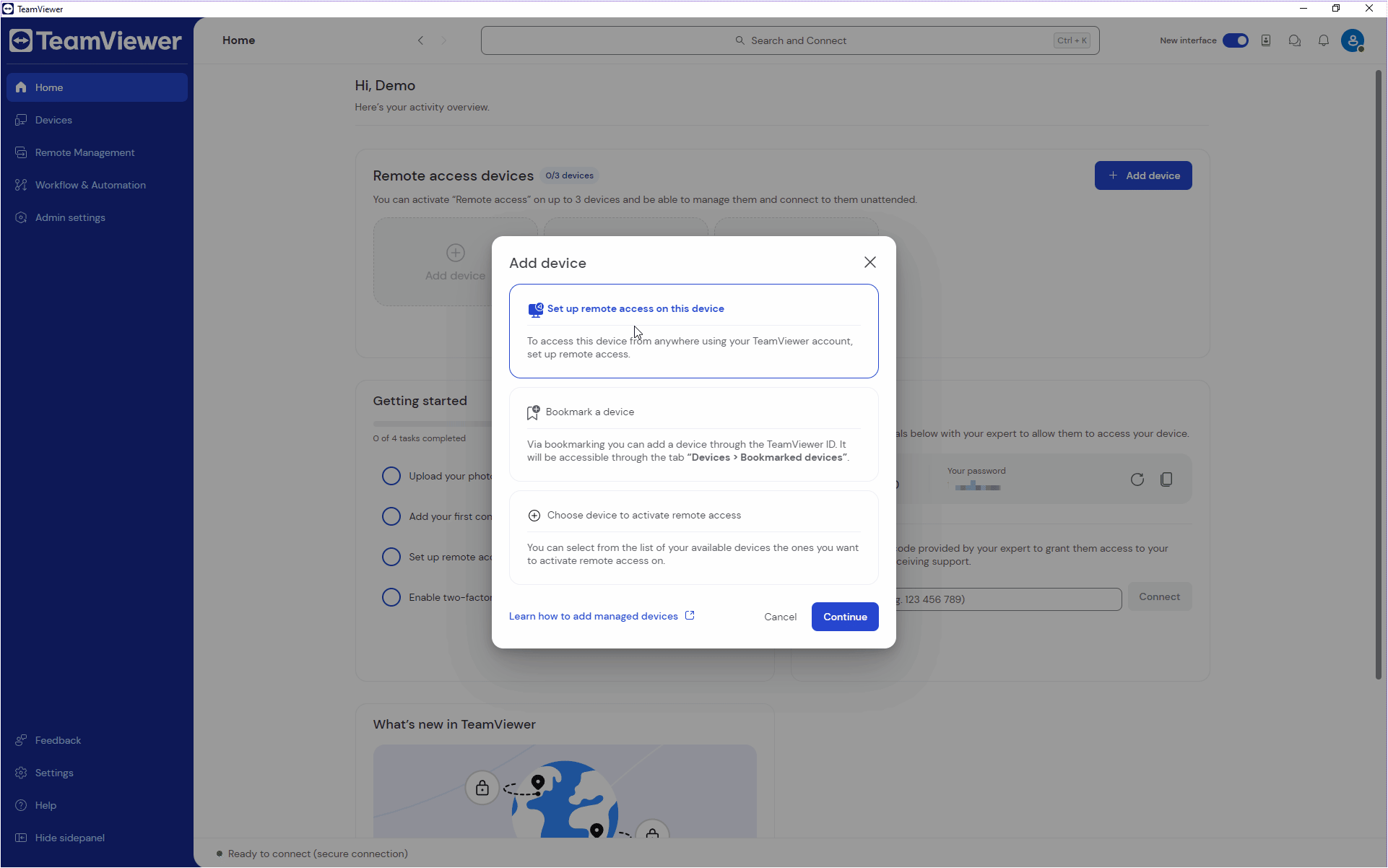Image resolution: width=1388 pixels, height=868 pixels.
Task: Click the user profile avatar
Action: 1352,40
